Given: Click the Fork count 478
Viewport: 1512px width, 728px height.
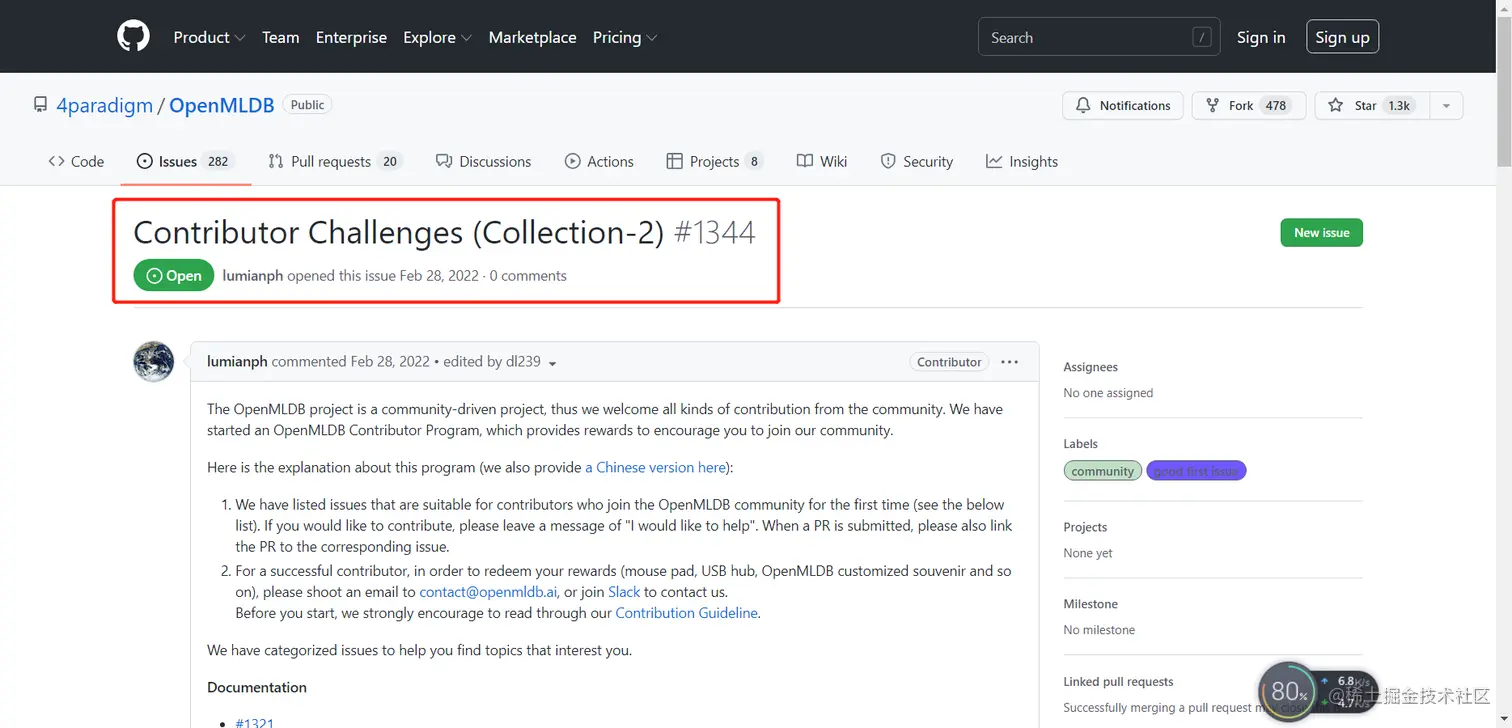Looking at the screenshot, I should [1275, 105].
